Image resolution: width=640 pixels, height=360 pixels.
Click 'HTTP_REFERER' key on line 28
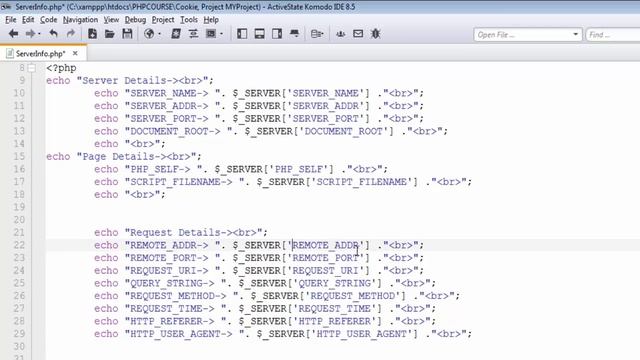335,321
